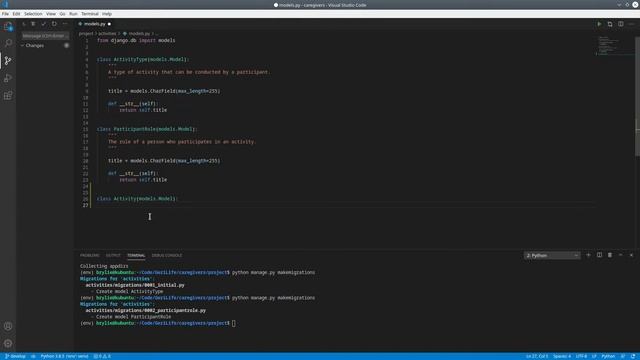Click Spaces: 4 indentation setting
Viewport: 640px width, 360px height.
562,356
